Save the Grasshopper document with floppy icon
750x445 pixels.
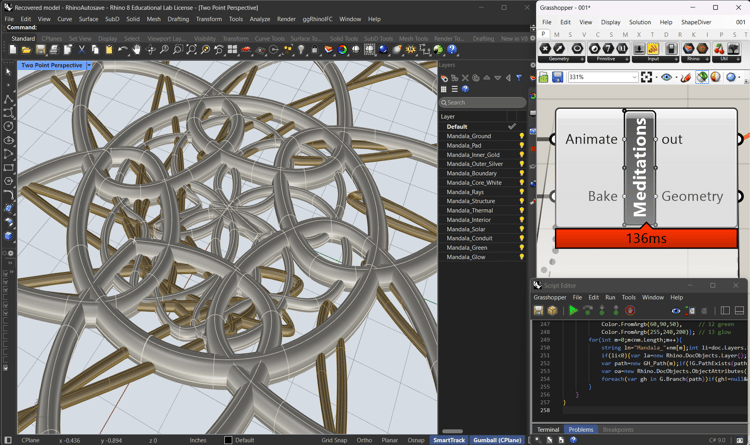tap(557, 77)
